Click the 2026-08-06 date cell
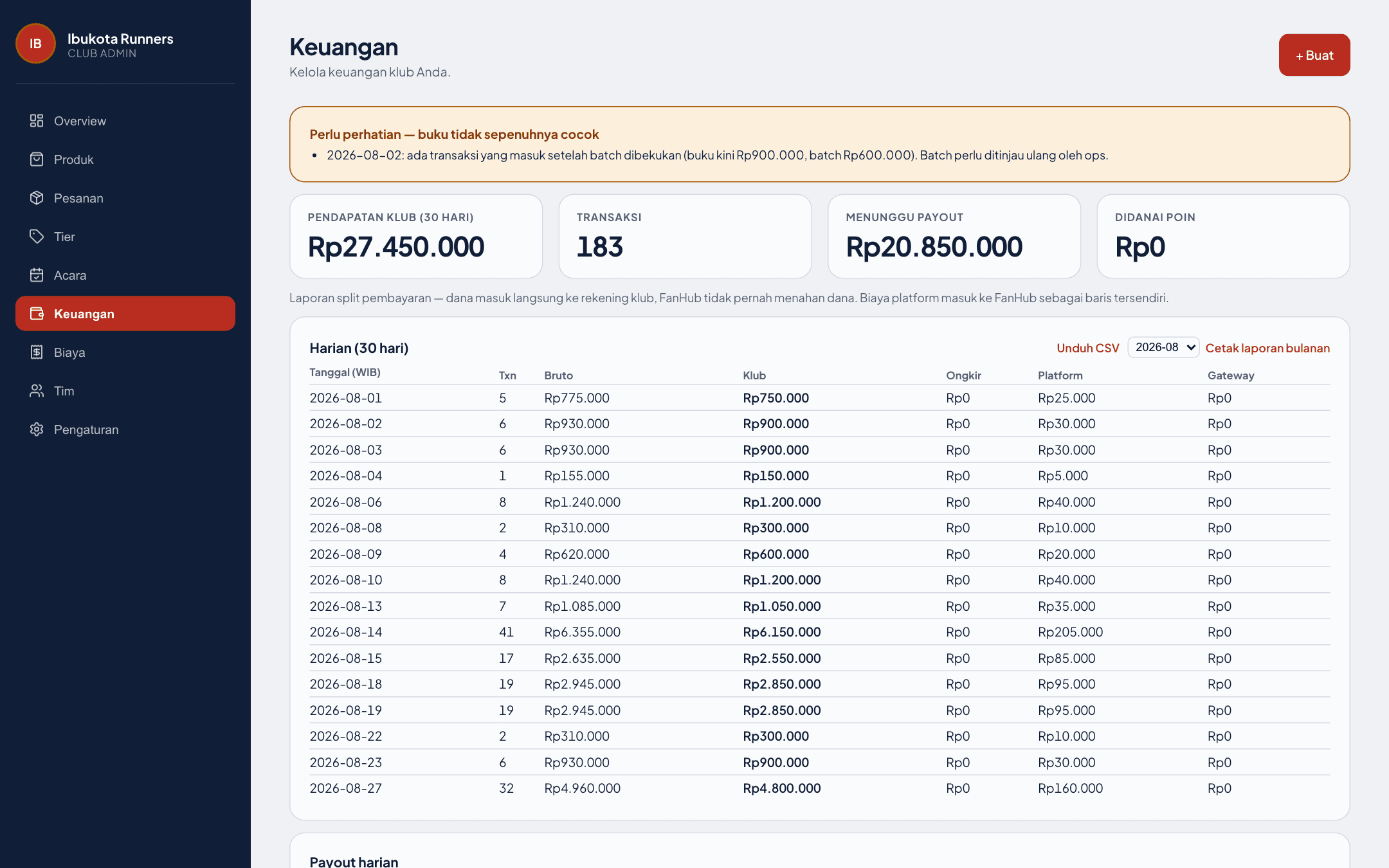Screen dimensions: 1389x868 pos(346,502)
